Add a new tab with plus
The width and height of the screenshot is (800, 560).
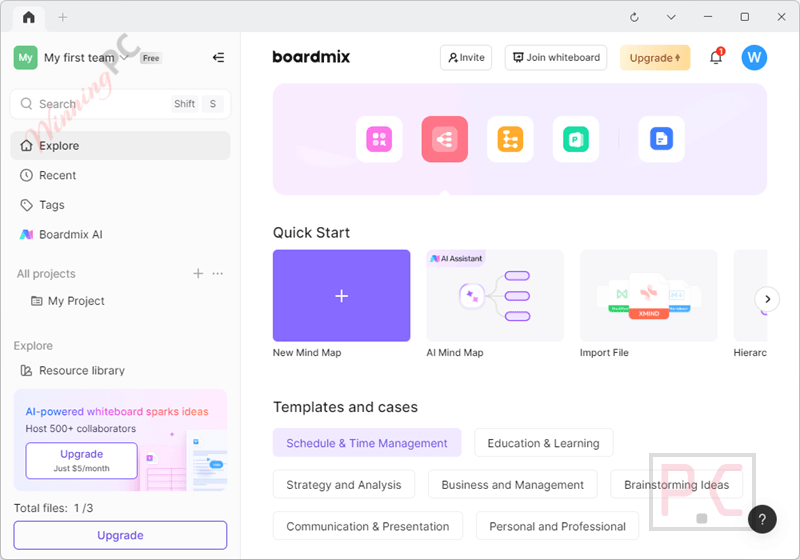click(62, 17)
